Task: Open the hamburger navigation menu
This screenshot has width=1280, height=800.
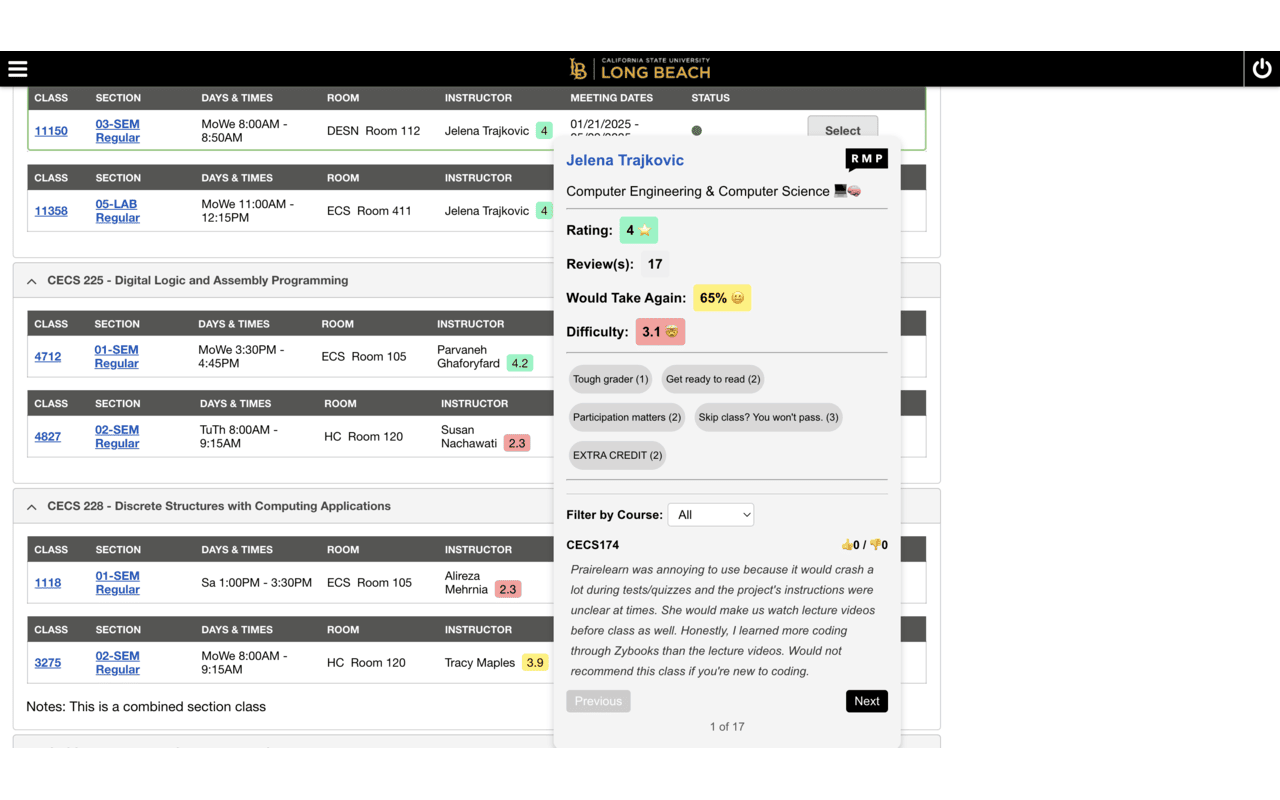Action: pyautogui.click(x=18, y=69)
